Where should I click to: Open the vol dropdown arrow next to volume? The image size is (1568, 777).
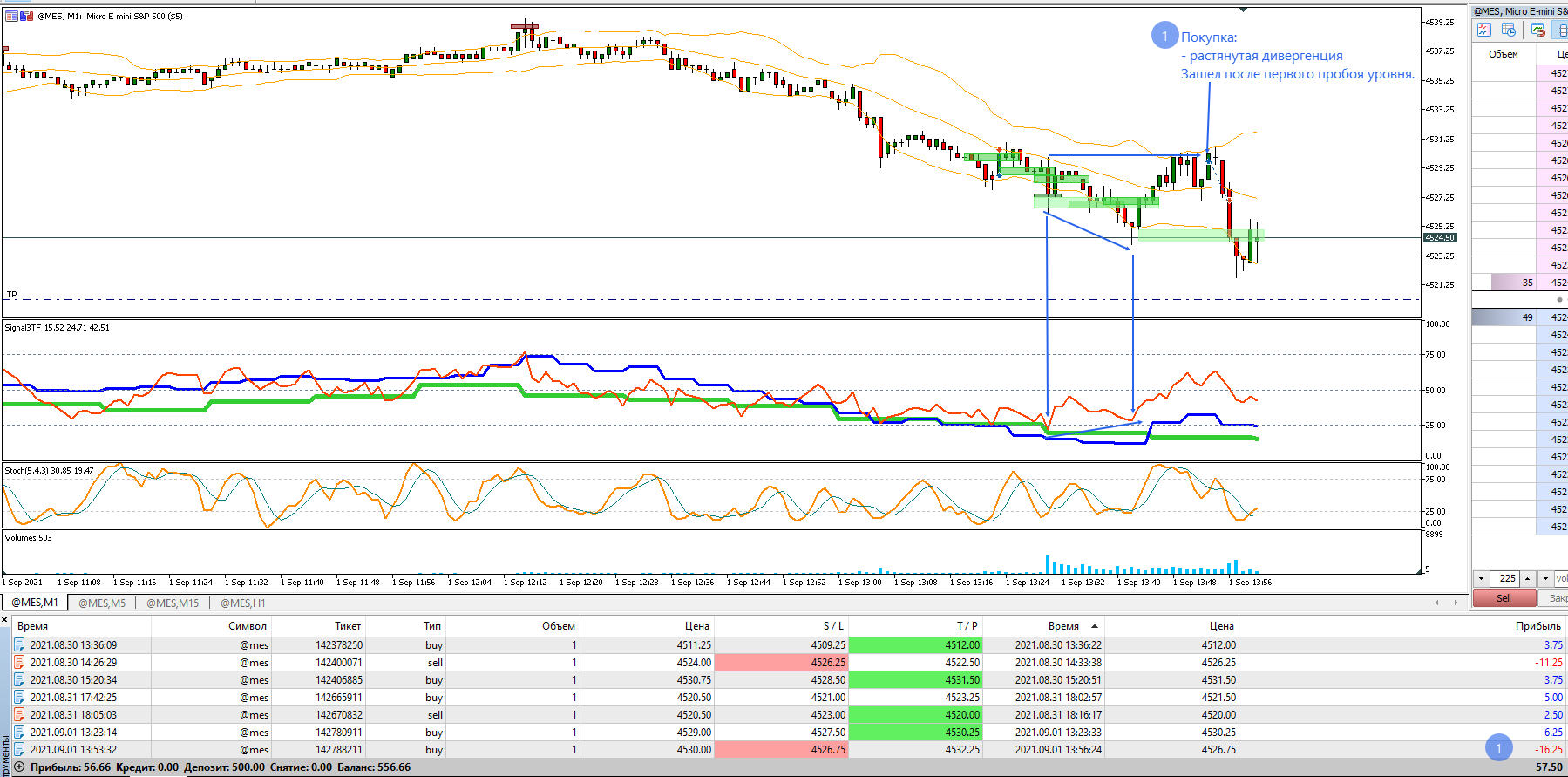[x=1545, y=578]
